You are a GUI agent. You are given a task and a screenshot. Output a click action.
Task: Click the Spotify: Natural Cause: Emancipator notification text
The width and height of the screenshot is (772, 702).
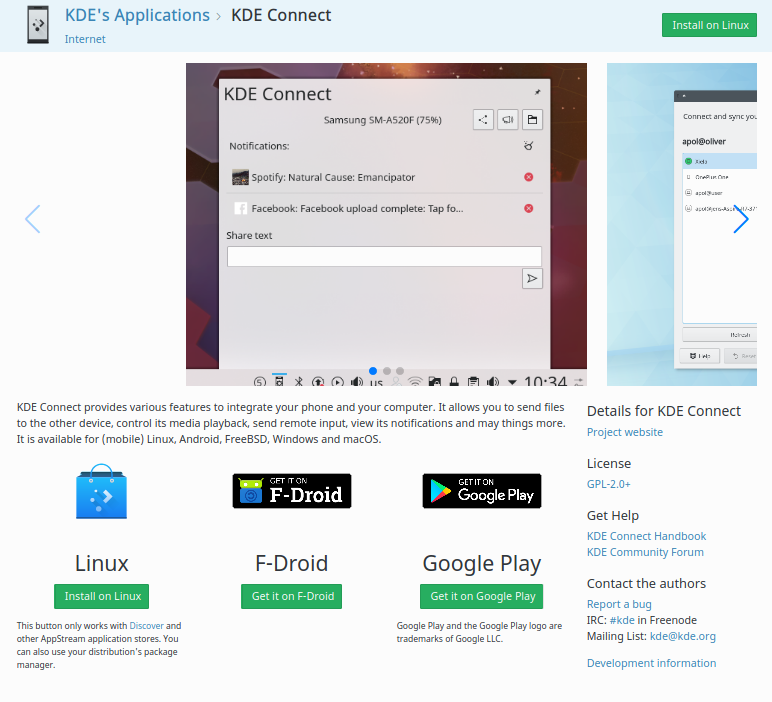333,177
